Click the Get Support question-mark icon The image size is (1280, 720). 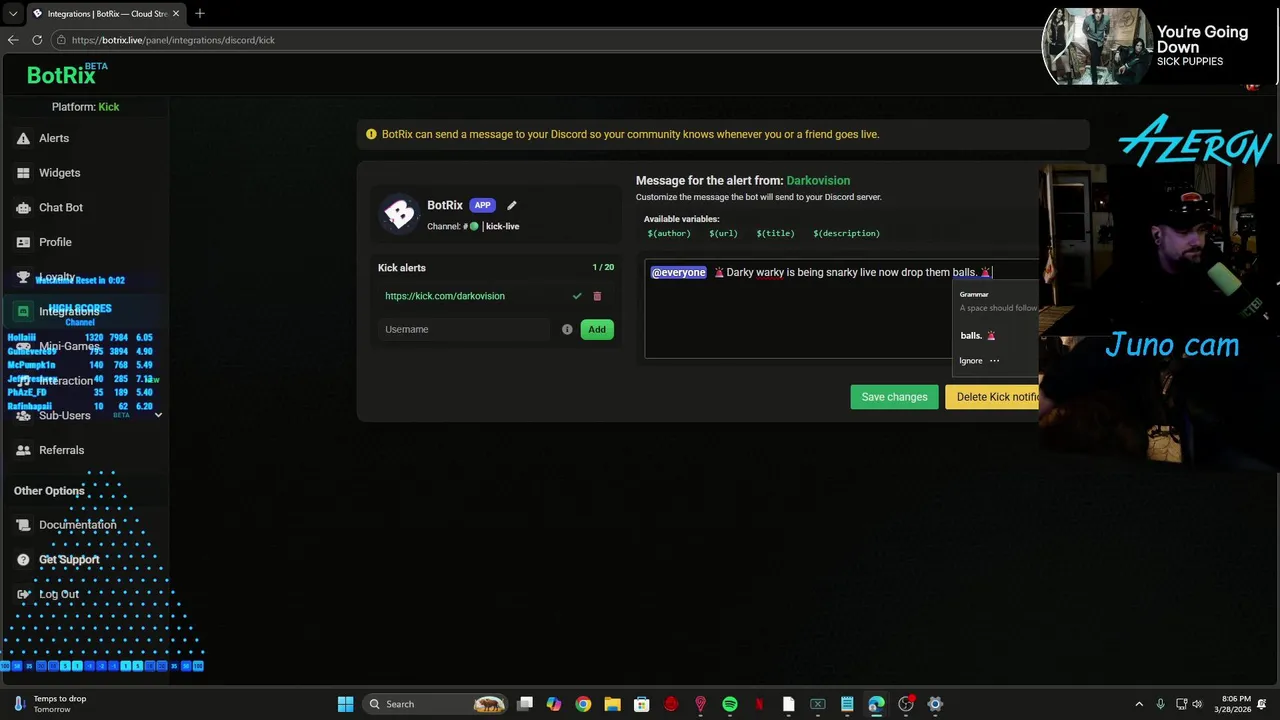(x=23, y=559)
